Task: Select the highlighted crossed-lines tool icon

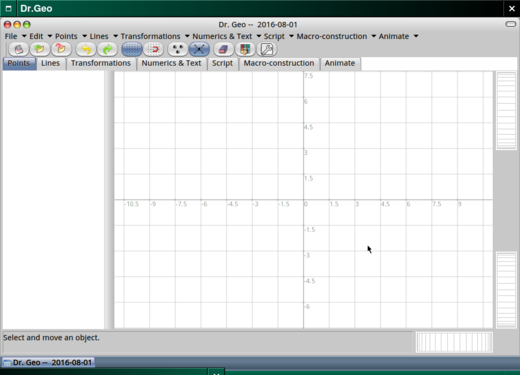Action: coord(199,49)
